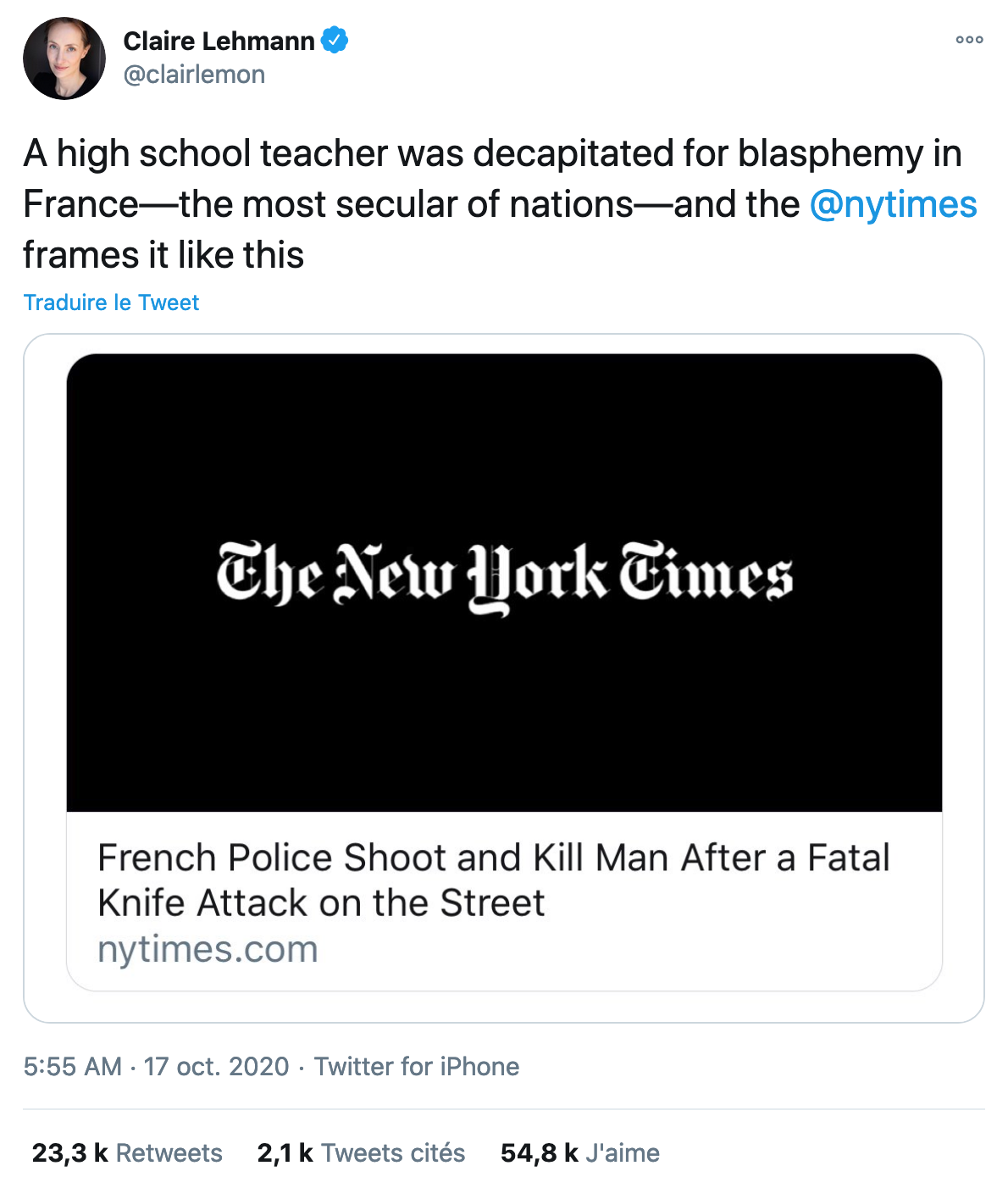Screen dimensions: 1008x1188
Task: Open the @clairlemon handle link
Action: [194, 75]
